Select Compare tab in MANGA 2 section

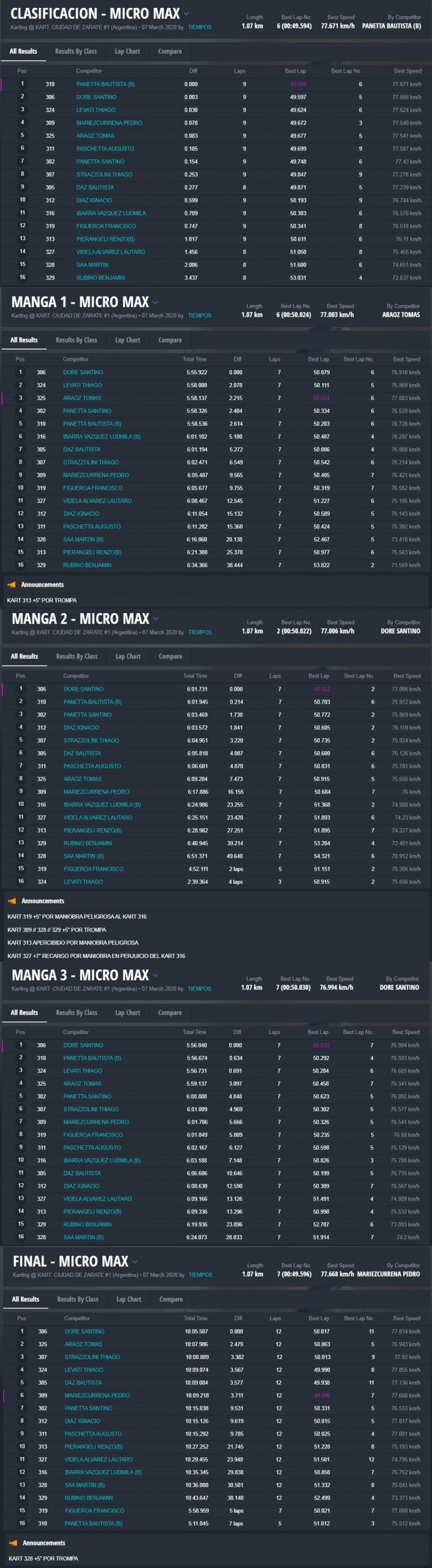coord(170,657)
